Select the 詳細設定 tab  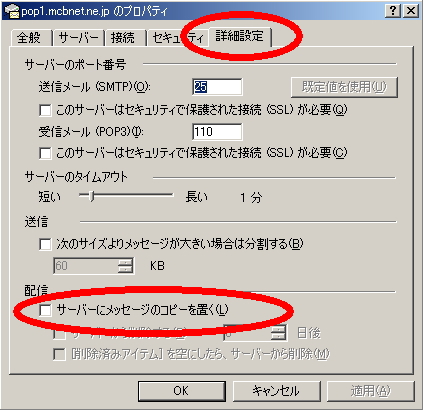239,36
